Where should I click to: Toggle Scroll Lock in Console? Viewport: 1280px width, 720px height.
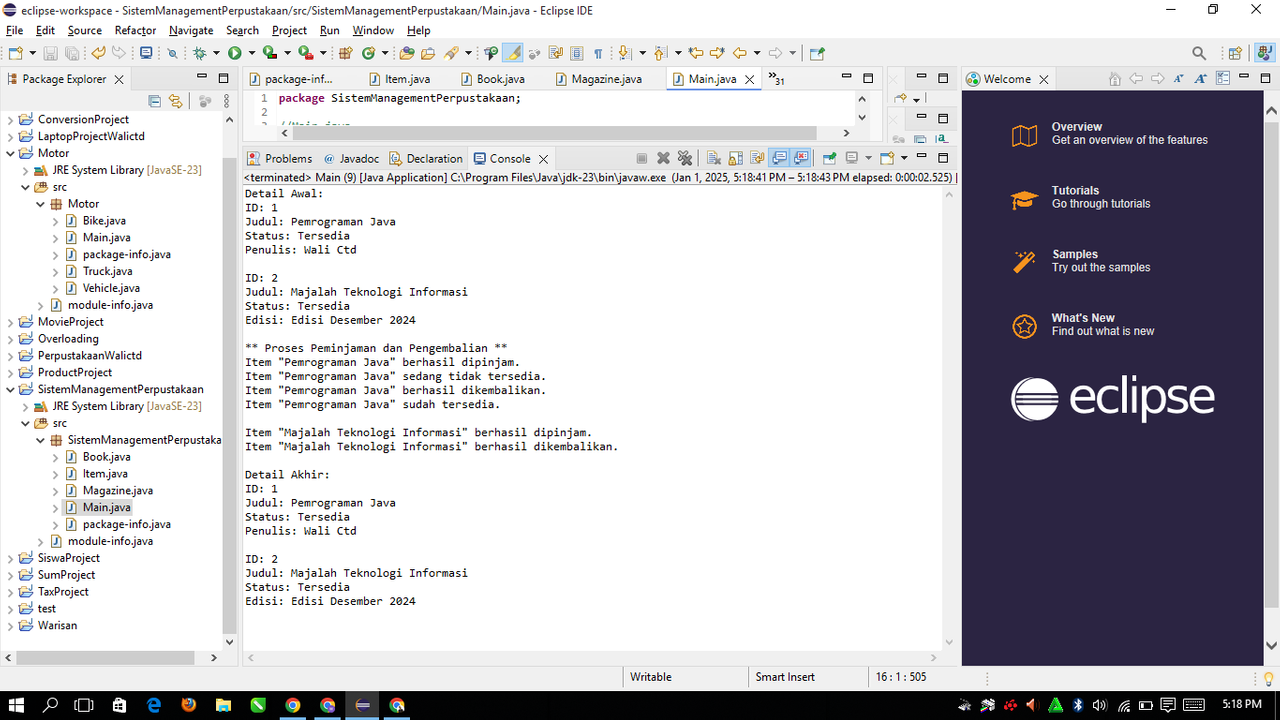click(735, 158)
